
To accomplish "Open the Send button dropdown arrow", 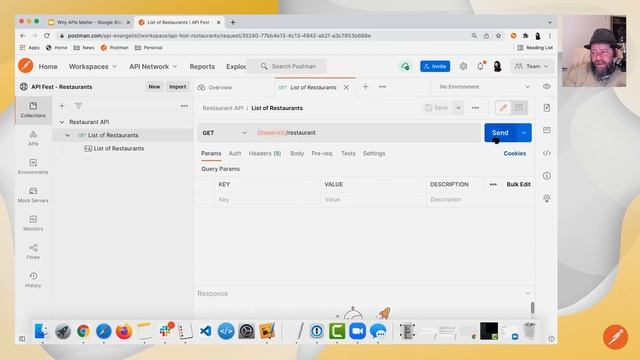I will [x=524, y=133].
